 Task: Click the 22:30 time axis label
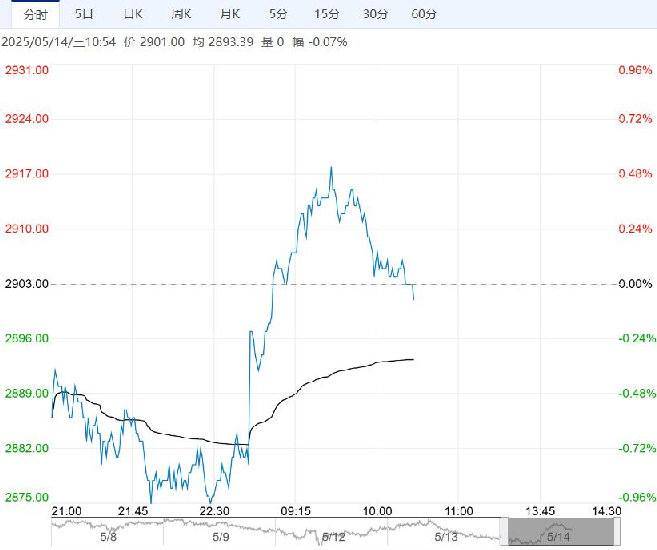214,511
